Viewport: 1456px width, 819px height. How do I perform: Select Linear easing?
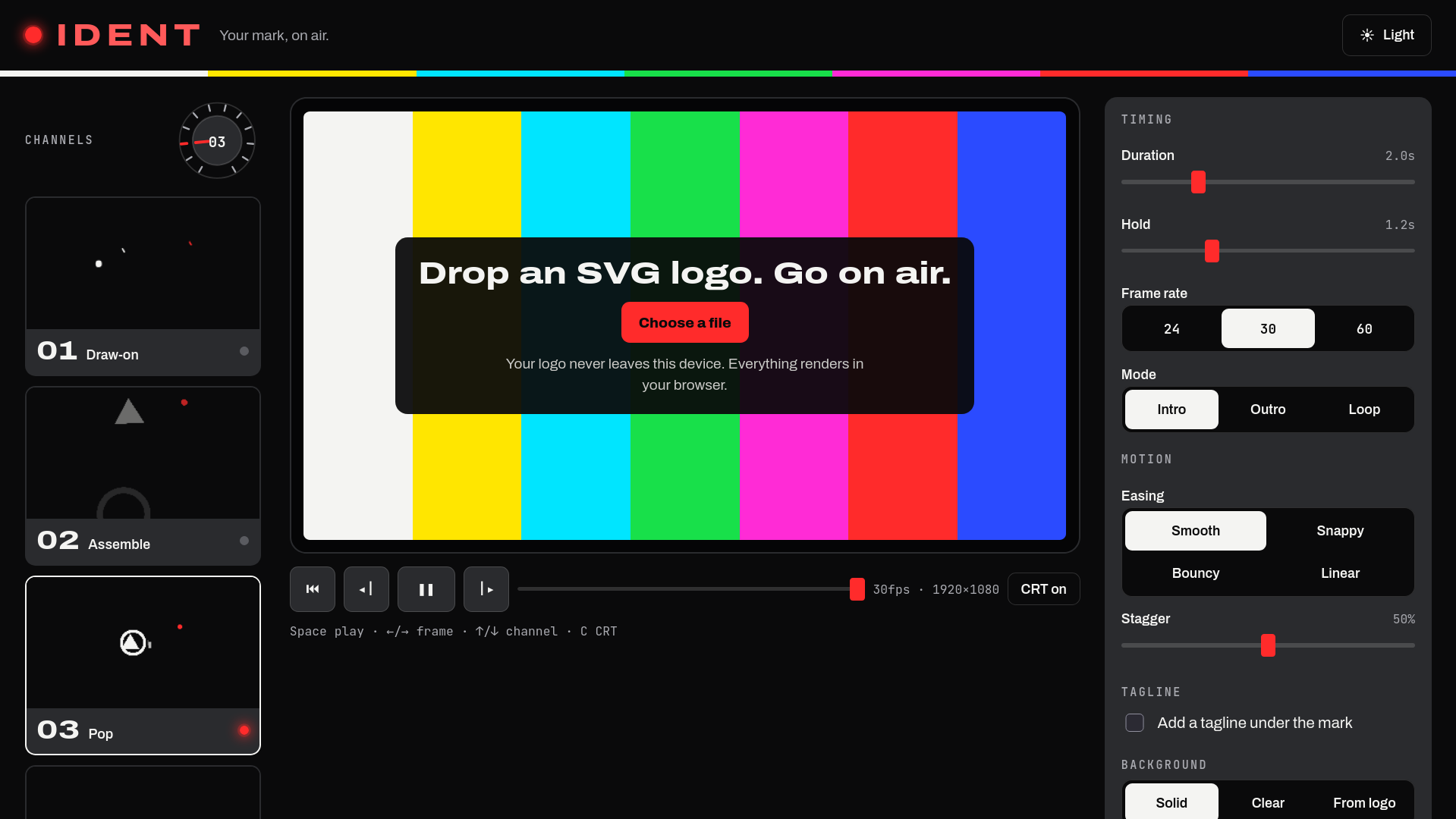[x=1340, y=573]
